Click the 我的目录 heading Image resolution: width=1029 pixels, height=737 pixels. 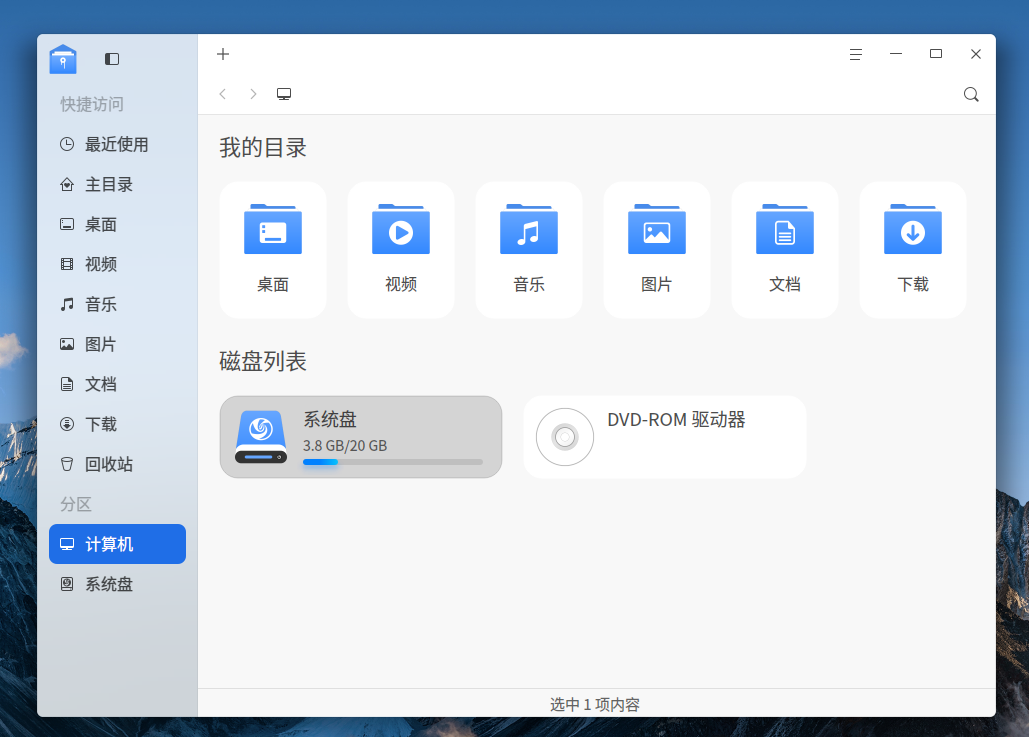tap(262, 148)
